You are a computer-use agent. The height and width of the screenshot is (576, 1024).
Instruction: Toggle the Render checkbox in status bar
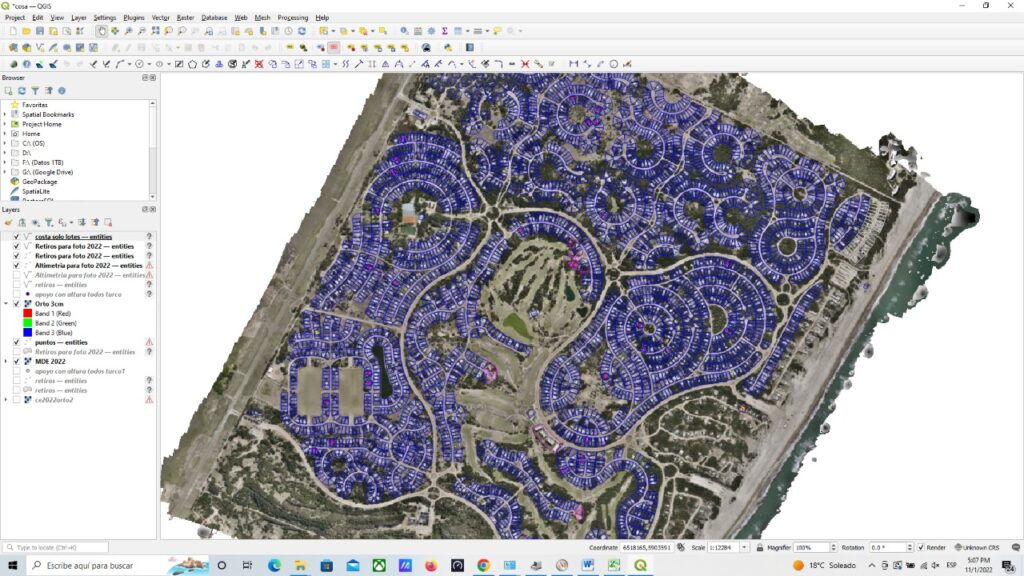pyautogui.click(x=921, y=547)
